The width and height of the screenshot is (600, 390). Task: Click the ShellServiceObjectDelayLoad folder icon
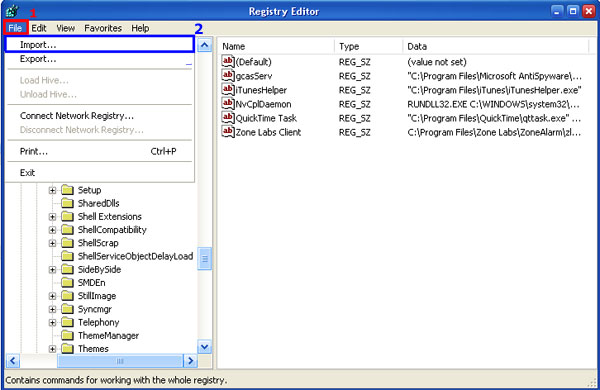(67, 256)
